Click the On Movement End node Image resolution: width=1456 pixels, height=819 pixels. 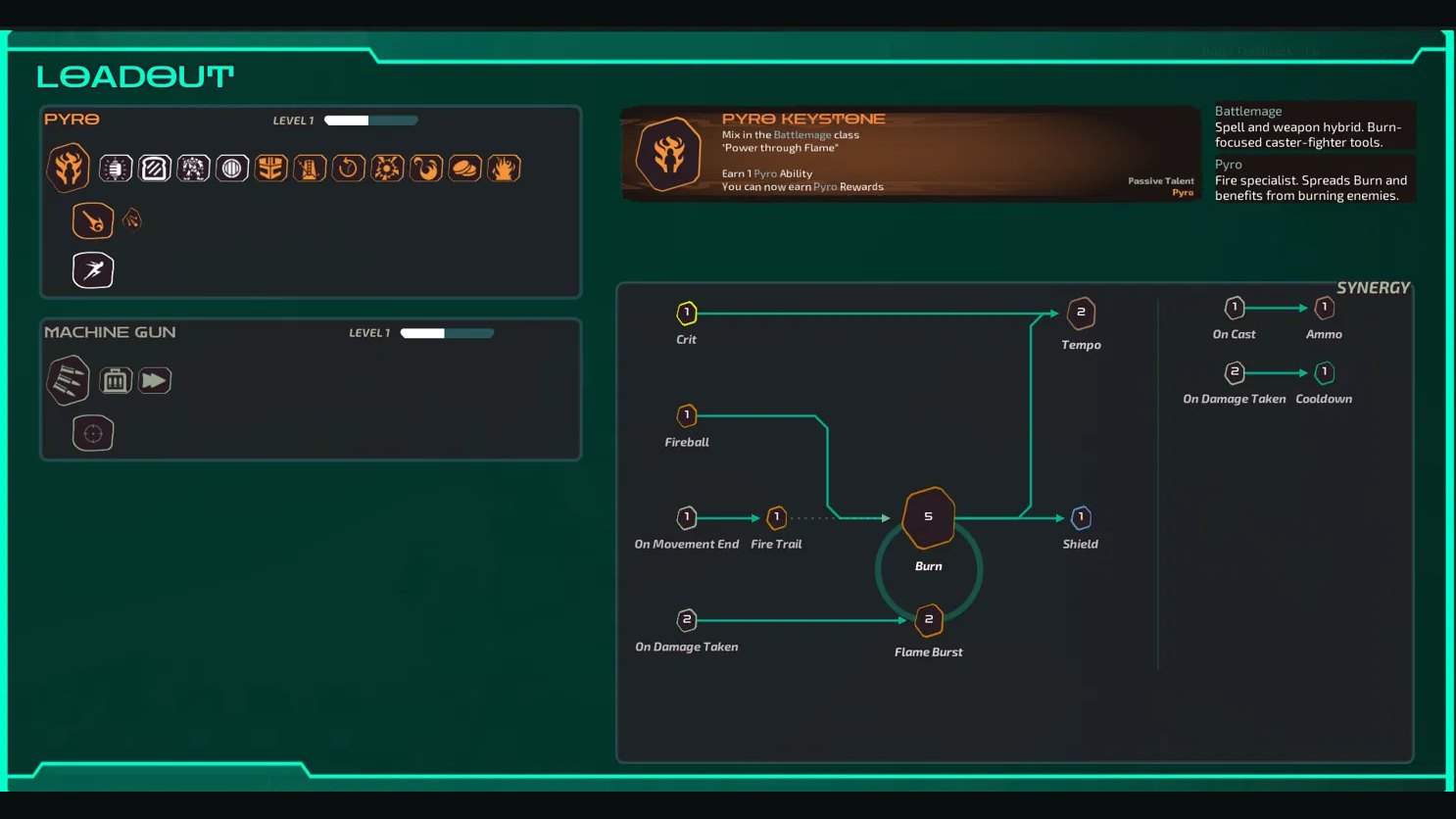click(x=687, y=517)
